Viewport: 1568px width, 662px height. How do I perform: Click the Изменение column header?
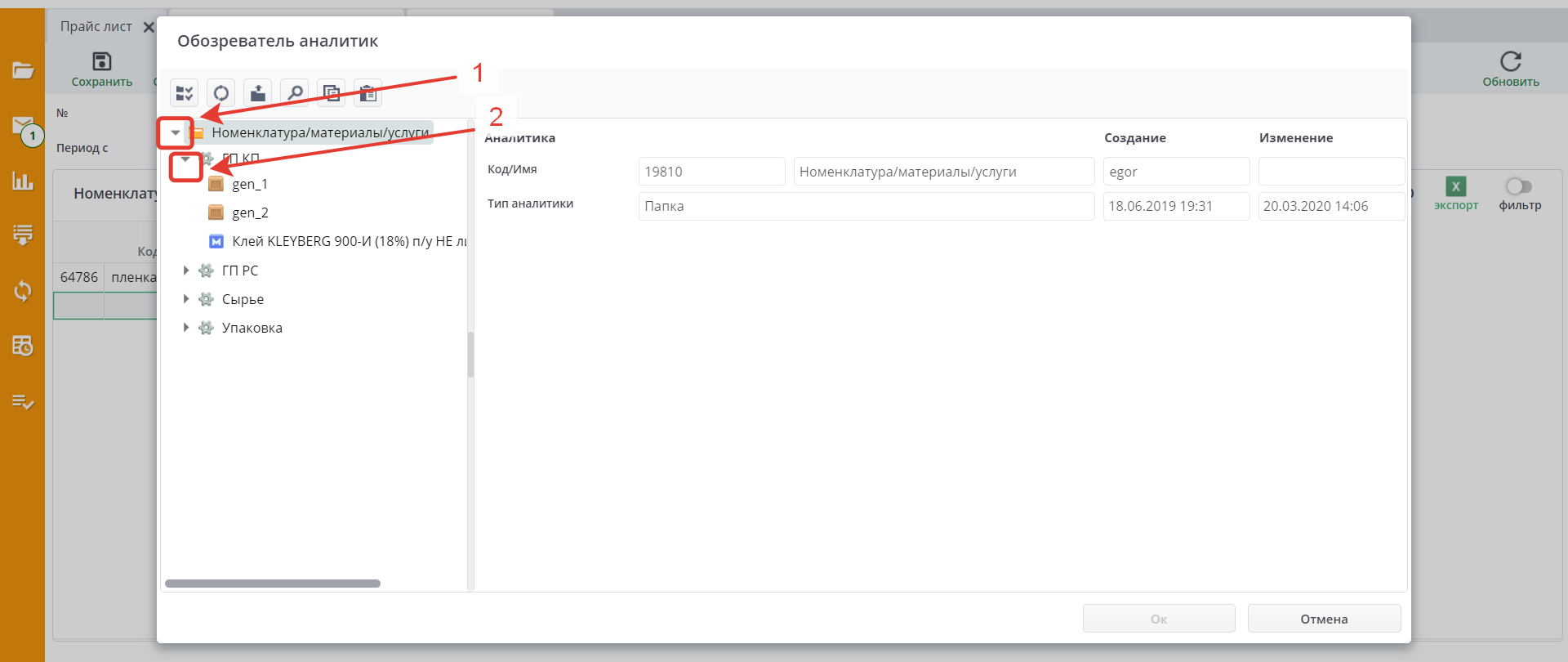1296,138
